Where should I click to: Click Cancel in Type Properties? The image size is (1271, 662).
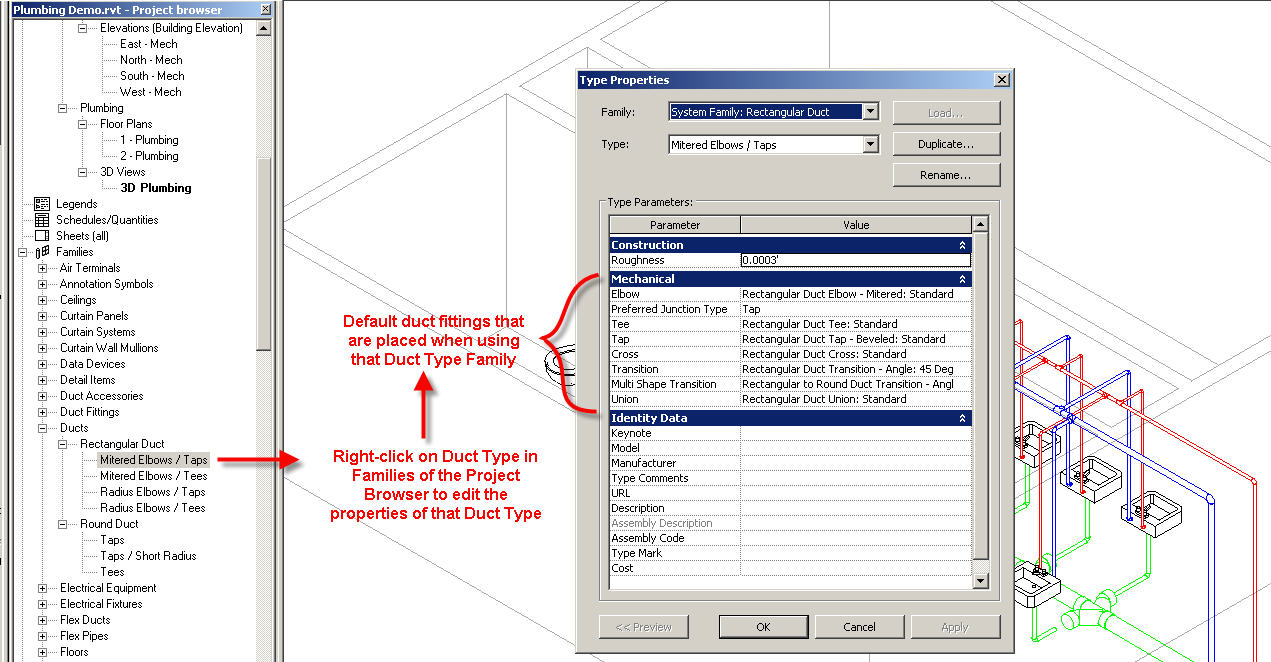[859, 627]
